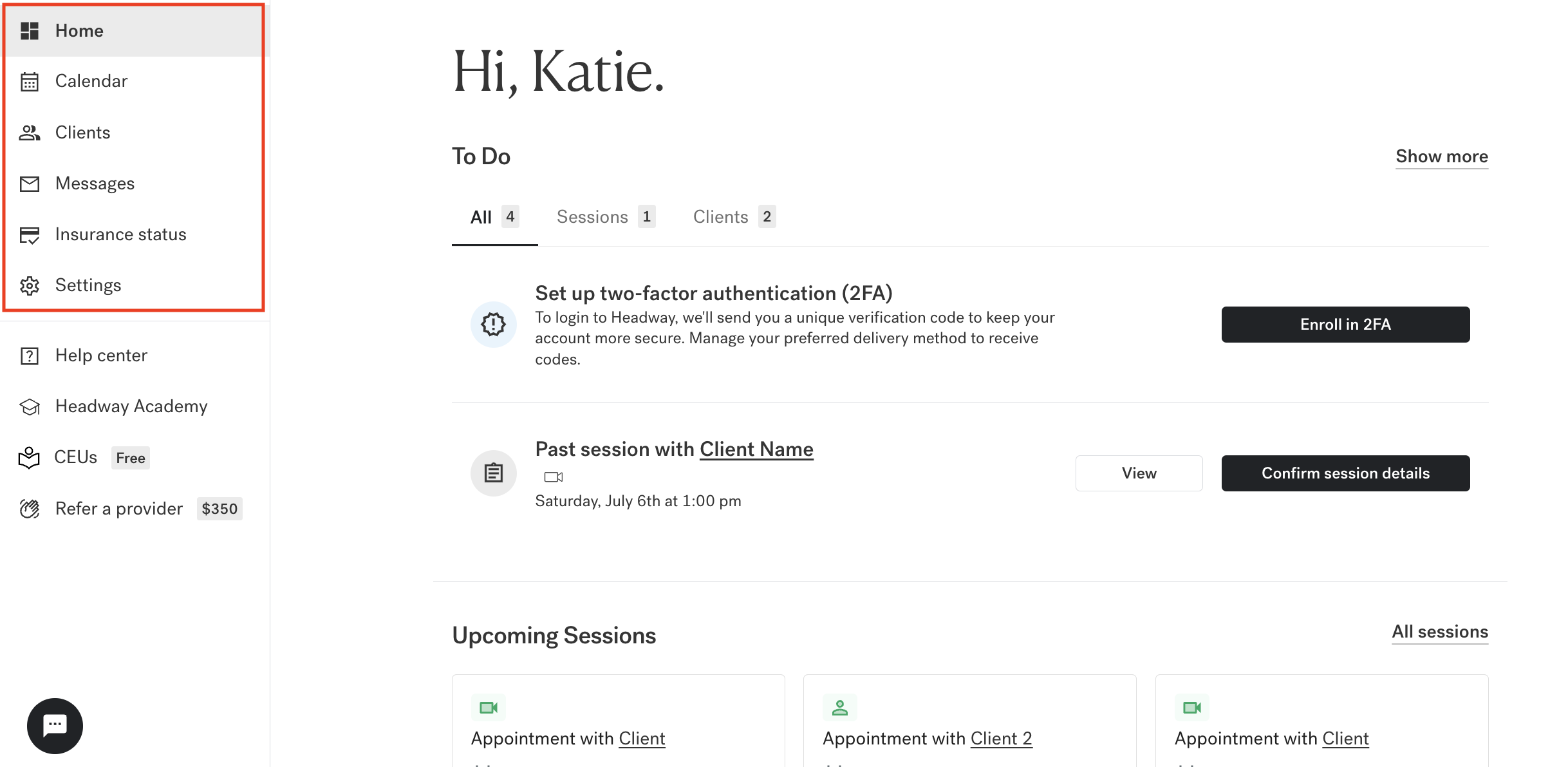Image resolution: width=1568 pixels, height=767 pixels.
Task: Click the Clients people icon
Action: (30, 133)
